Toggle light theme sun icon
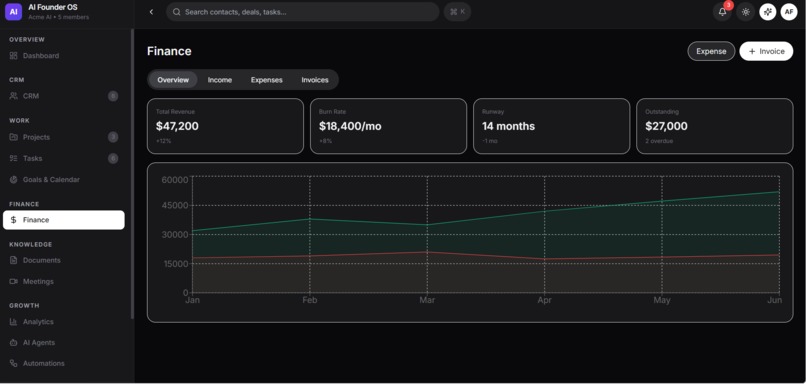The image size is (806, 384). (x=745, y=12)
